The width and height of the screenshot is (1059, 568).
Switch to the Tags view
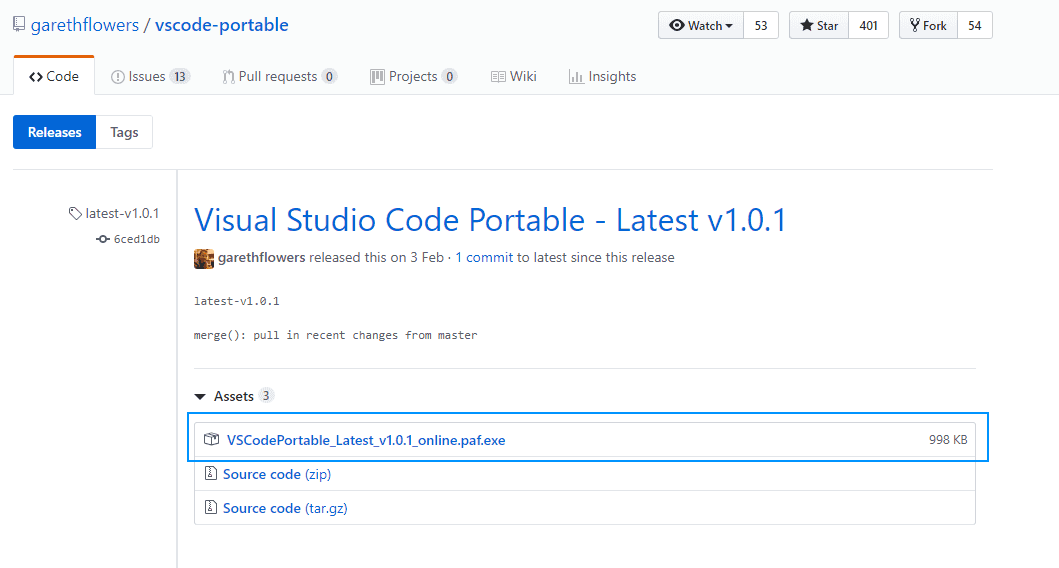click(x=124, y=132)
